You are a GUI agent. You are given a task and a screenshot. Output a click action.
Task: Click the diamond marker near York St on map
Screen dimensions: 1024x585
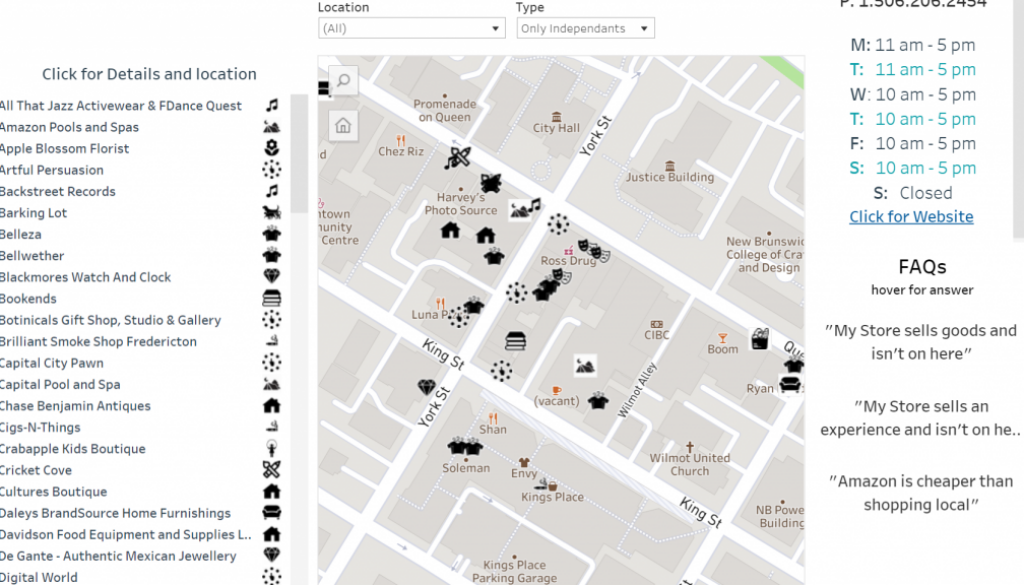(427, 387)
